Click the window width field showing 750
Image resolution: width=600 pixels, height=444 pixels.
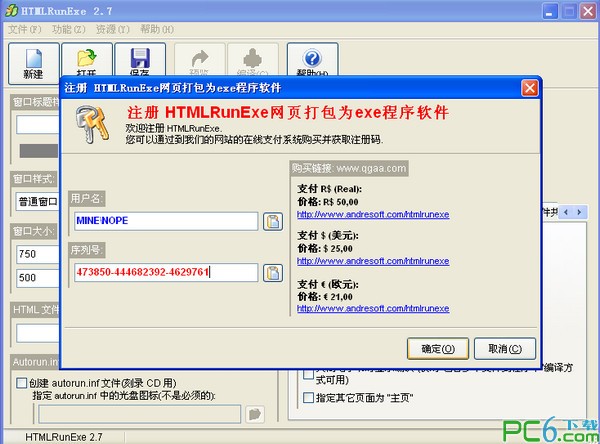38,254
